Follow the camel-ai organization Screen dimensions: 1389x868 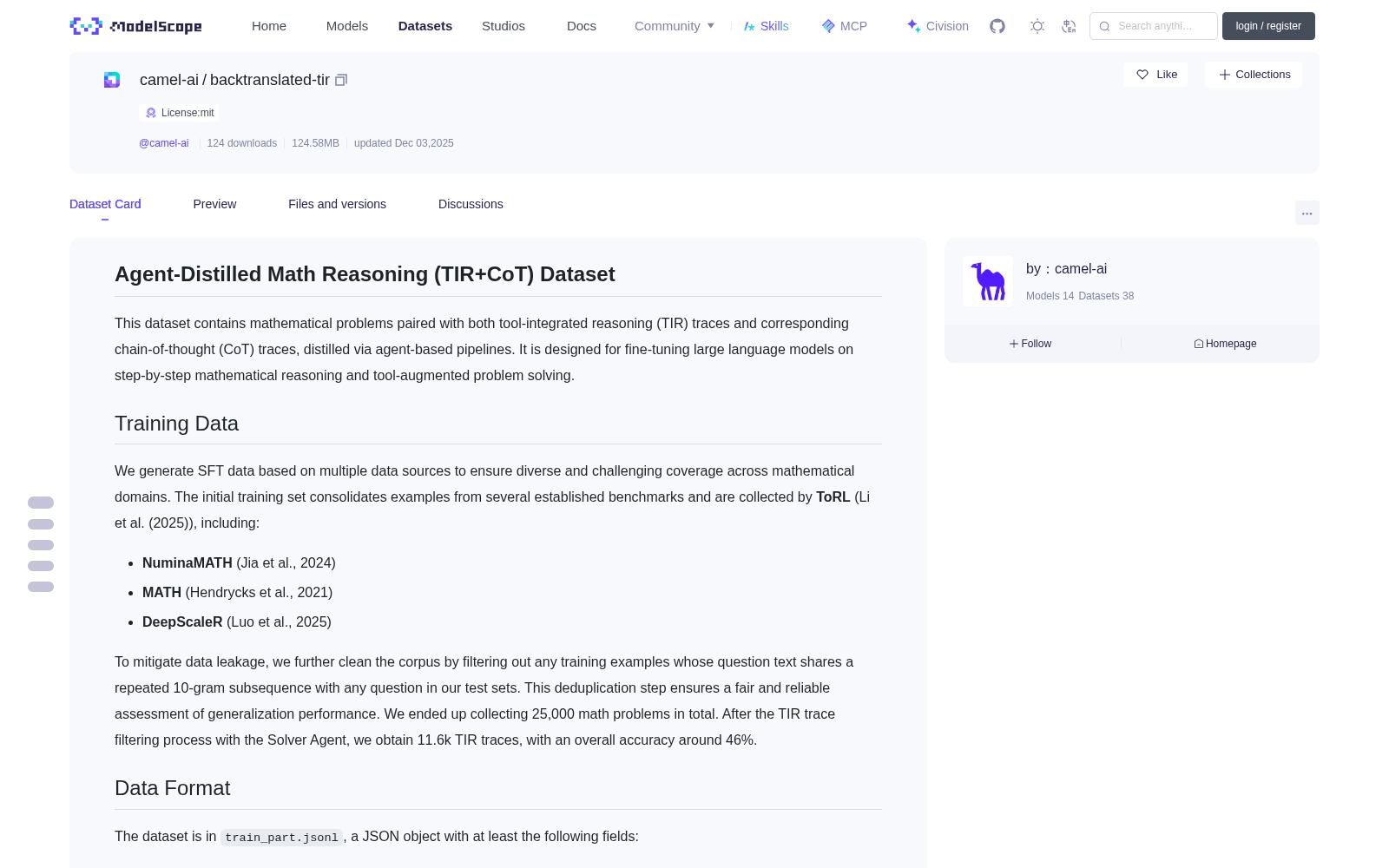tap(1030, 344)
